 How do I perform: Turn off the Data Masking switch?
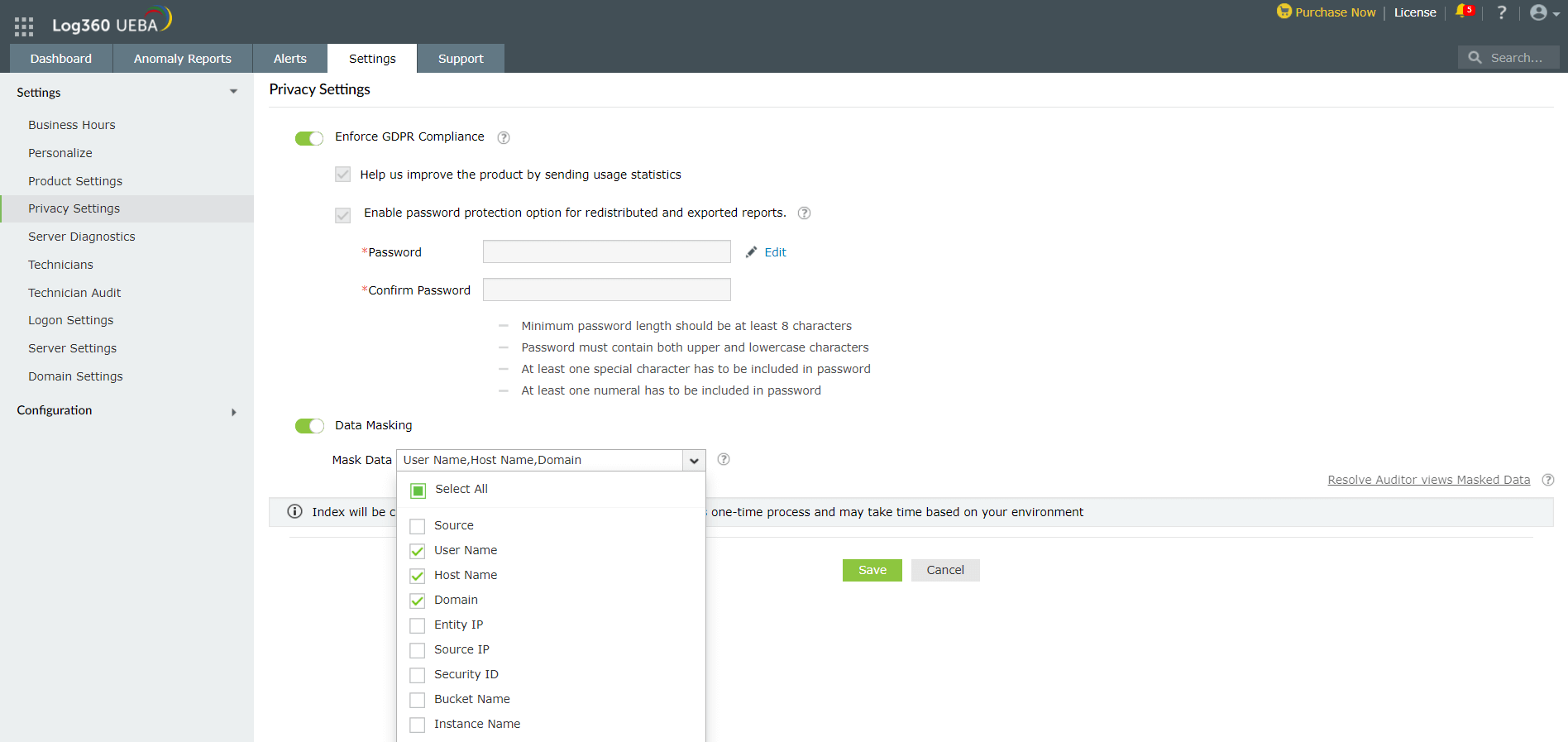(x=309, y=426)
